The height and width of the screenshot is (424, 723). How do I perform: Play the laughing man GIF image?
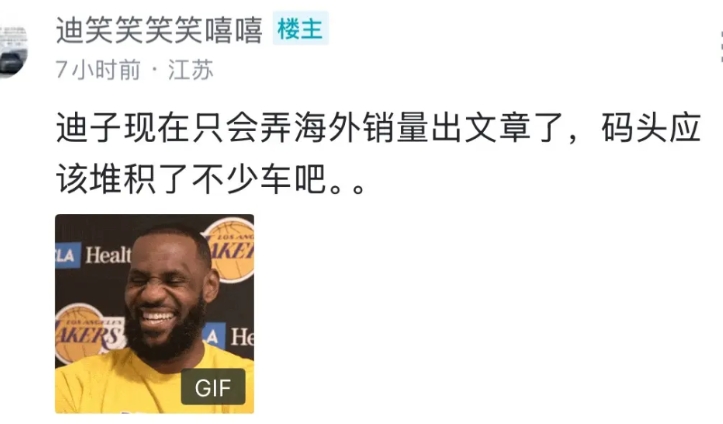point(154,314)
